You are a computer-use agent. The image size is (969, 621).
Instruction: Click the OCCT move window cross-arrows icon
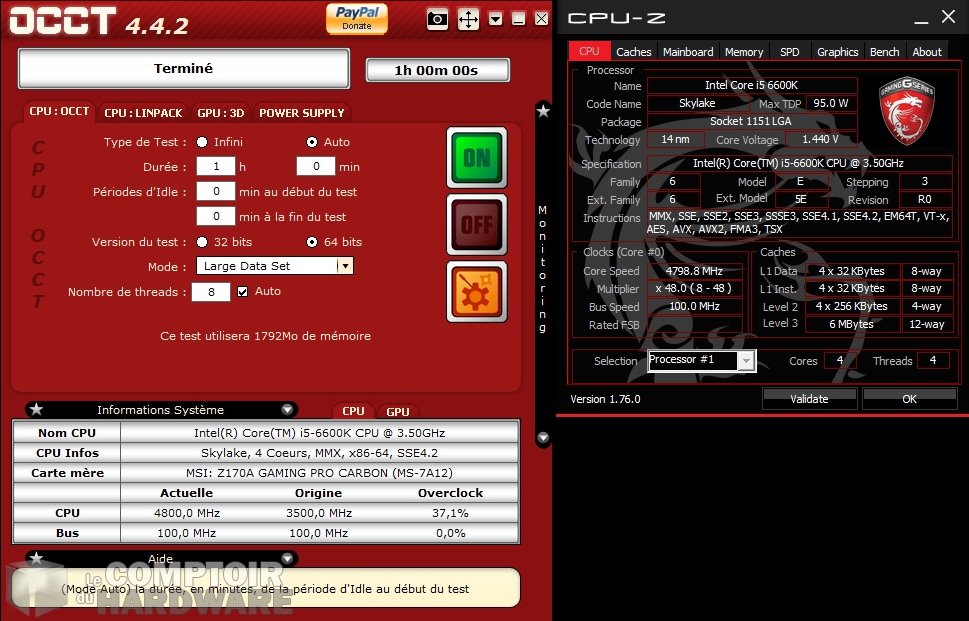click(x=468, y=19)
